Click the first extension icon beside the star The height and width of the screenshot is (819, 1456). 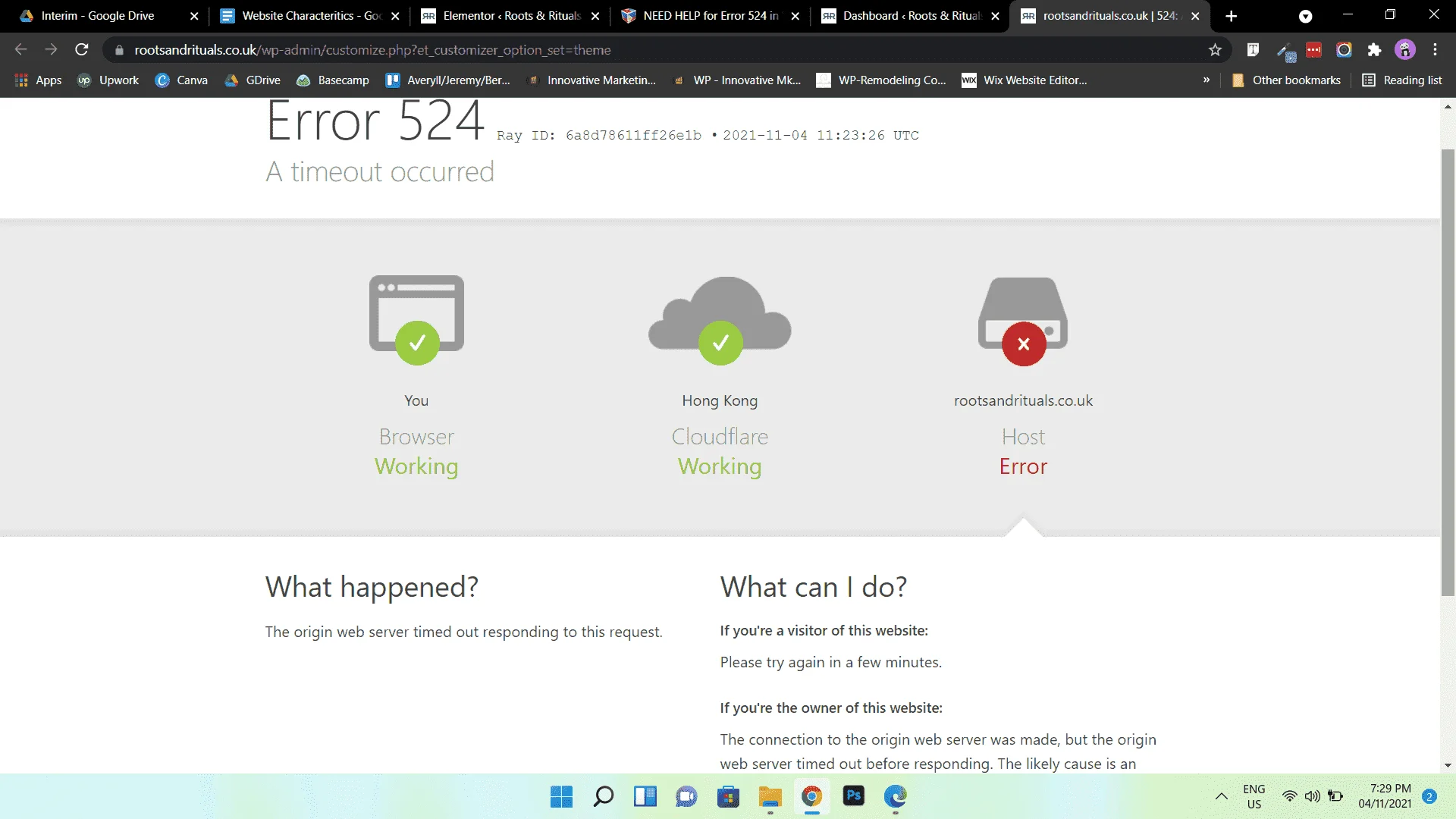[1253, 50]
